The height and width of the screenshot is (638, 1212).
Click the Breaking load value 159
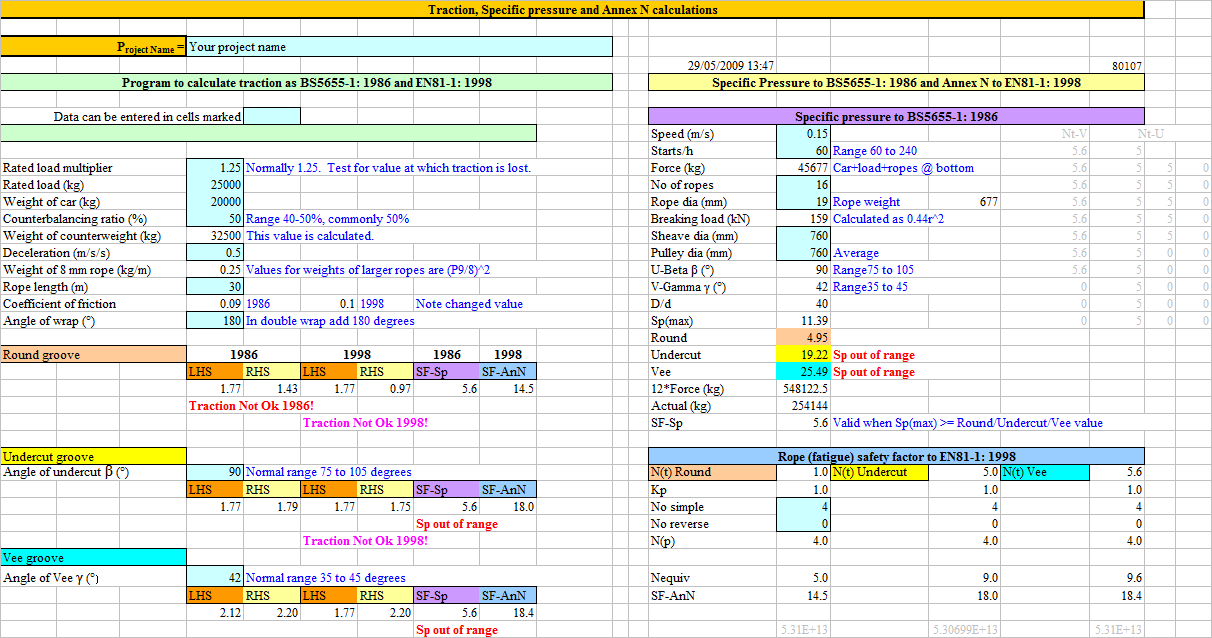click(x=803, y=219)
